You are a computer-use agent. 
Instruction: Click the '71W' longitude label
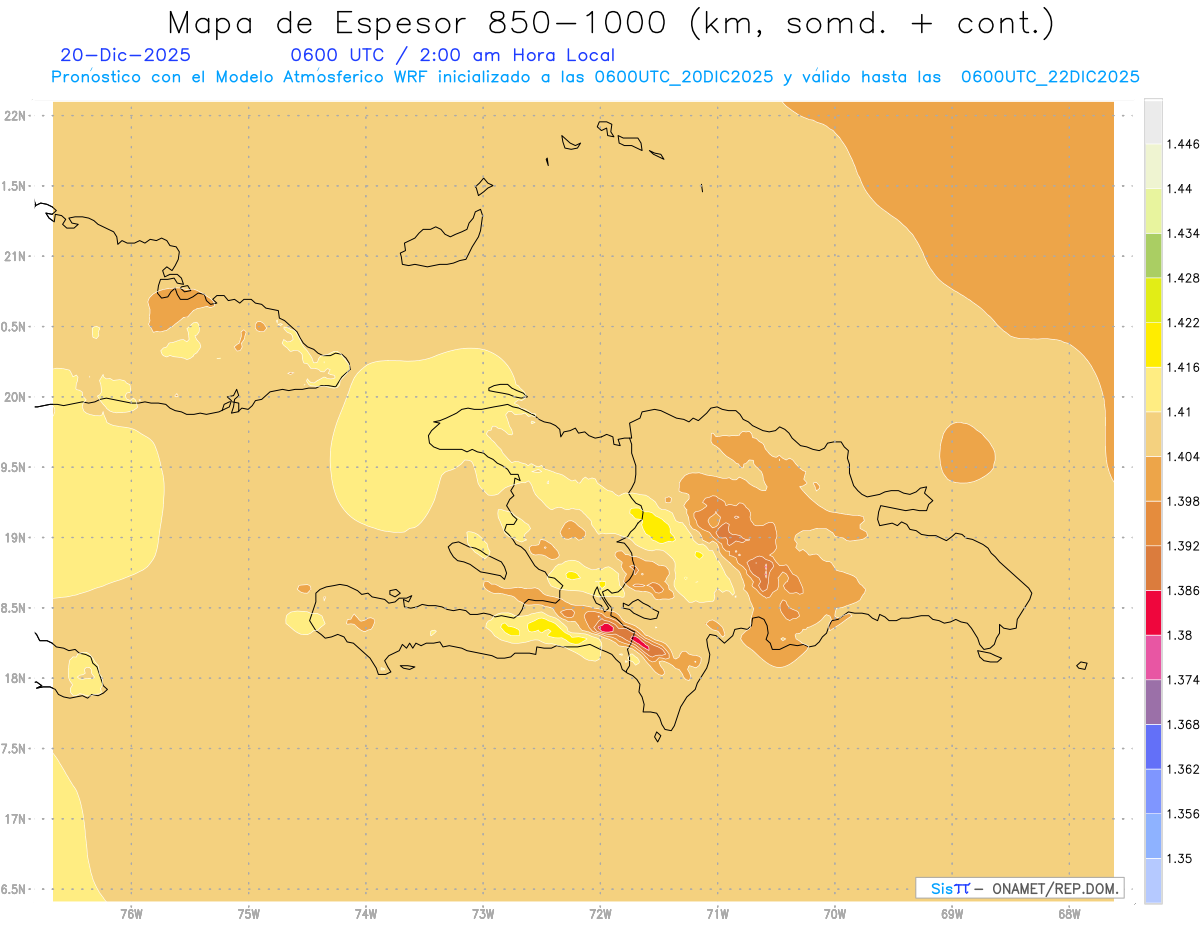(x=717, y=913)
